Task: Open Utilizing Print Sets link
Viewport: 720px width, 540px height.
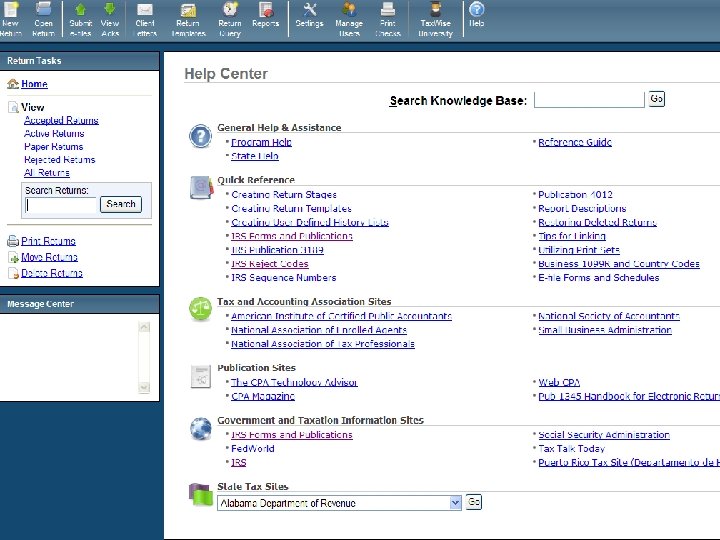Action: pyautogui.click(x=579, y=250)
